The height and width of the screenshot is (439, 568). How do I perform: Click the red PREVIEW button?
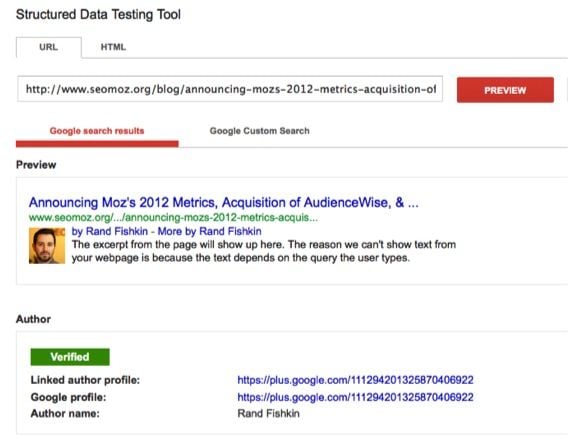(x=505, y=90)
